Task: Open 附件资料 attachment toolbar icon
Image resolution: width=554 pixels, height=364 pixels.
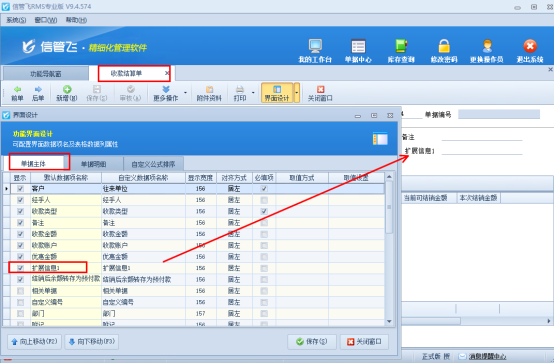Action: pyautogui.click(x=209, y=89)
